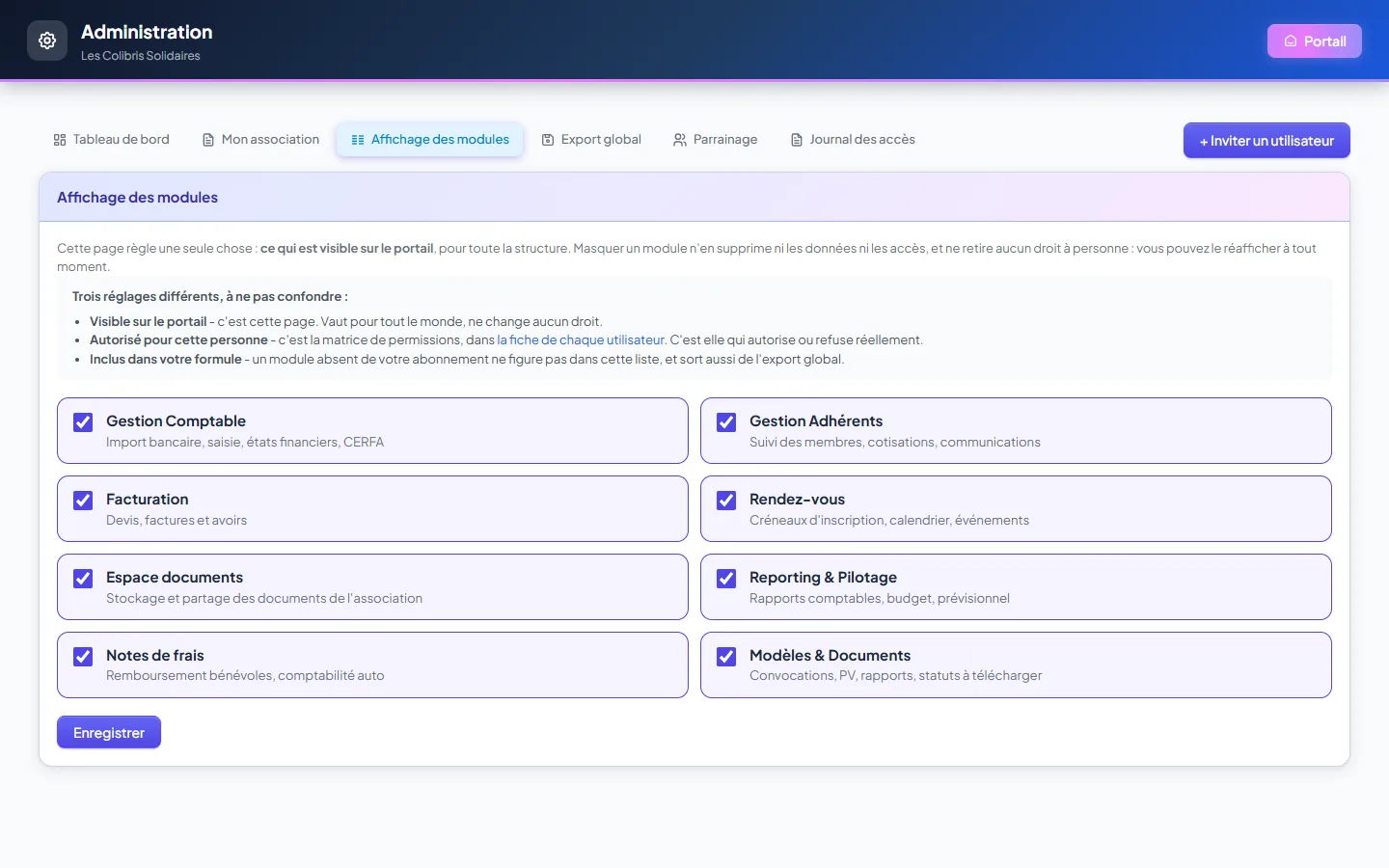Image resolution: width=1389 pixels, height=868 pixels.
Task: Toggle the Rendez-vous module checkbox
Action: pyautogui.click(x=726, y=501)
